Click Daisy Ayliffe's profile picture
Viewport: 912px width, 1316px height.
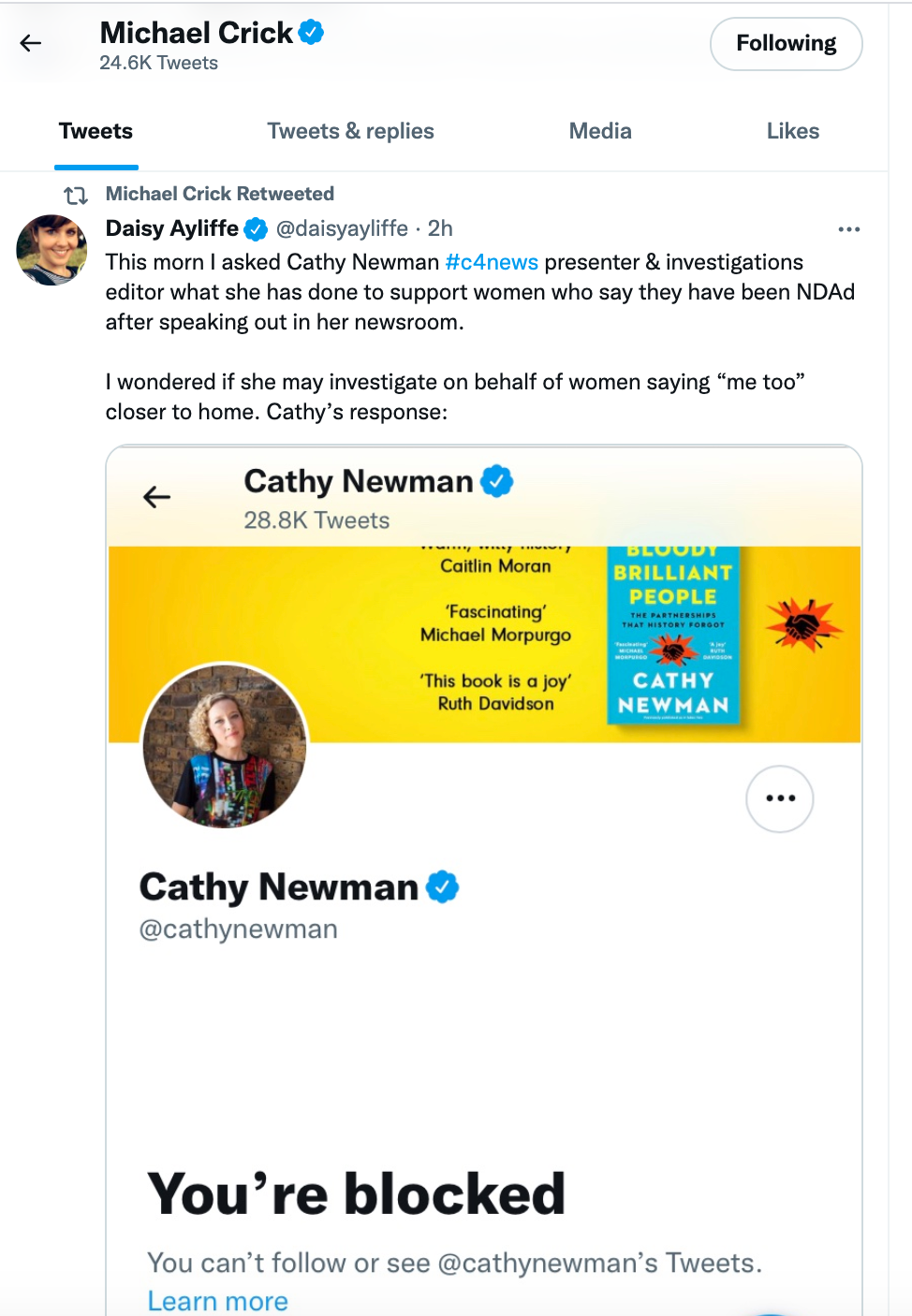click(51, 250)
